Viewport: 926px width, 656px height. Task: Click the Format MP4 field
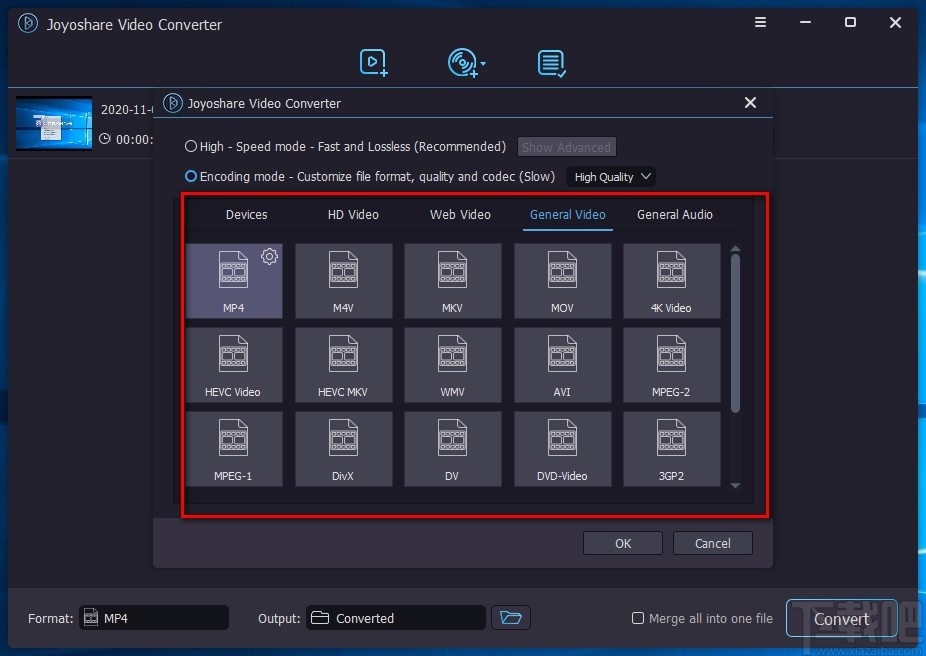point(154,618)
